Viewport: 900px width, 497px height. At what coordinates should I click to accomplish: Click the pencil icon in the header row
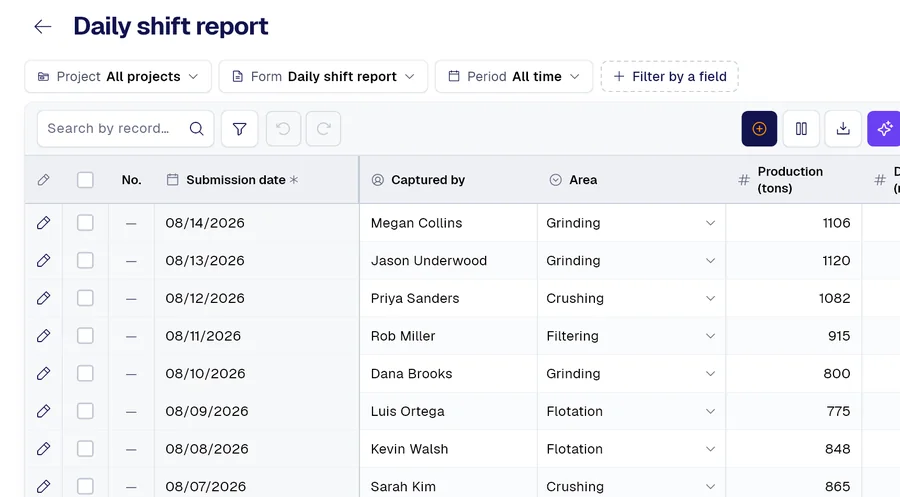point(43,180)
